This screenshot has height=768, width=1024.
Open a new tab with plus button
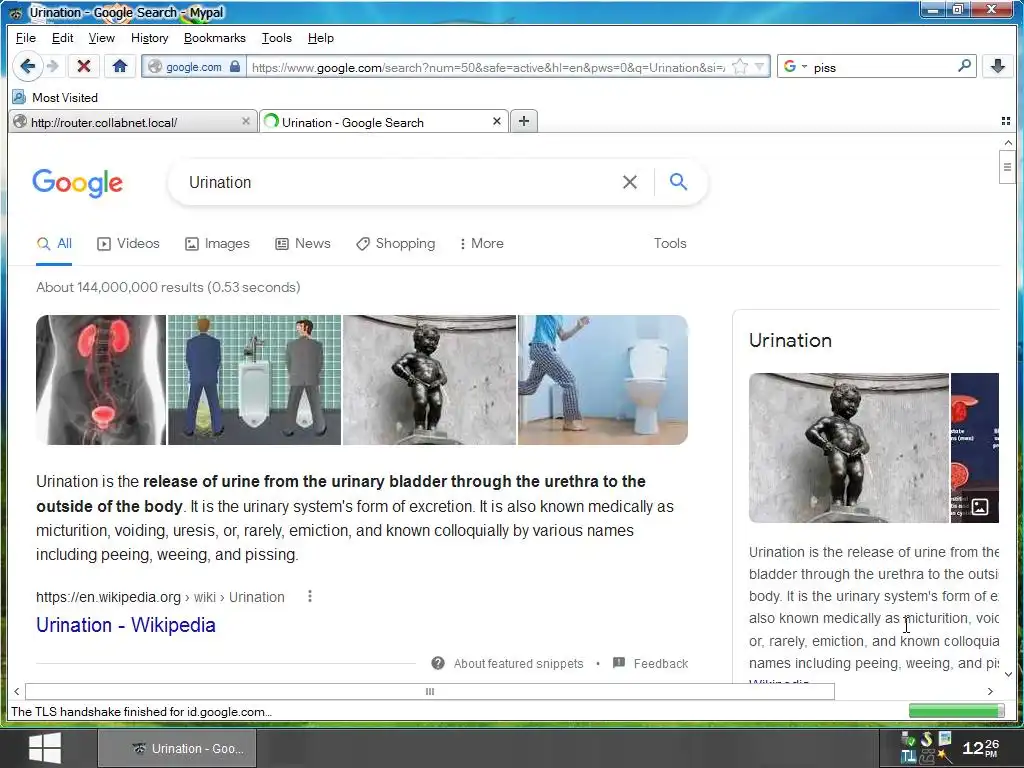click(x=524, y=121)
